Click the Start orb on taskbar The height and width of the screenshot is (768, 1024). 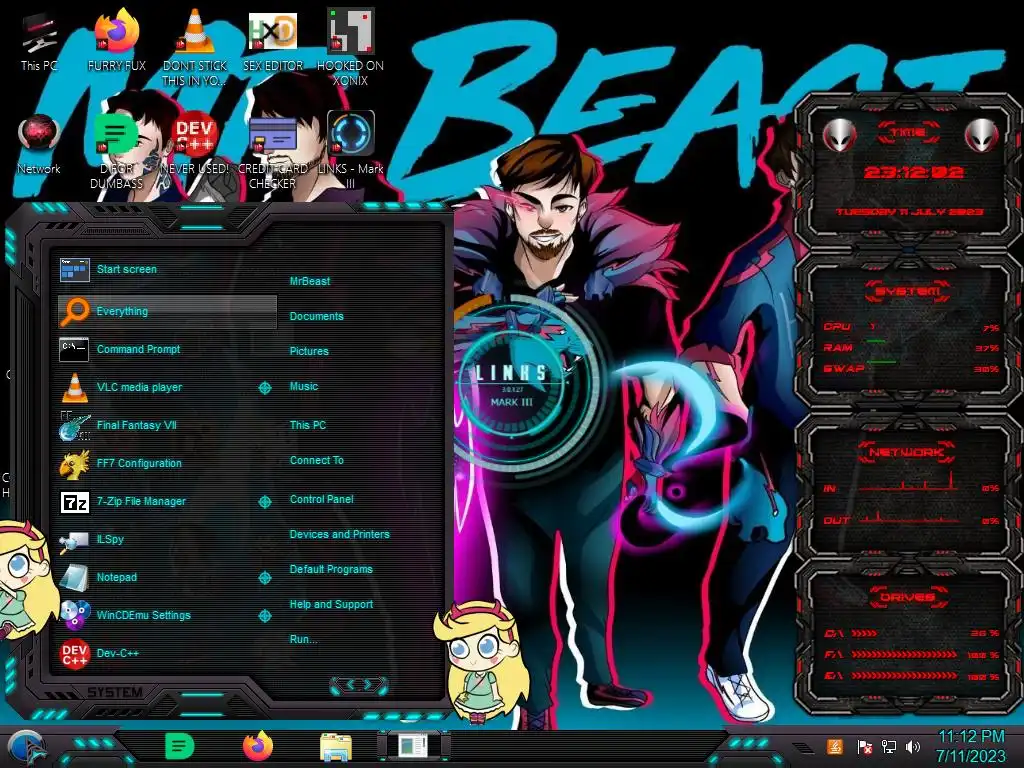pyautogui.click(x=25, y=748)
